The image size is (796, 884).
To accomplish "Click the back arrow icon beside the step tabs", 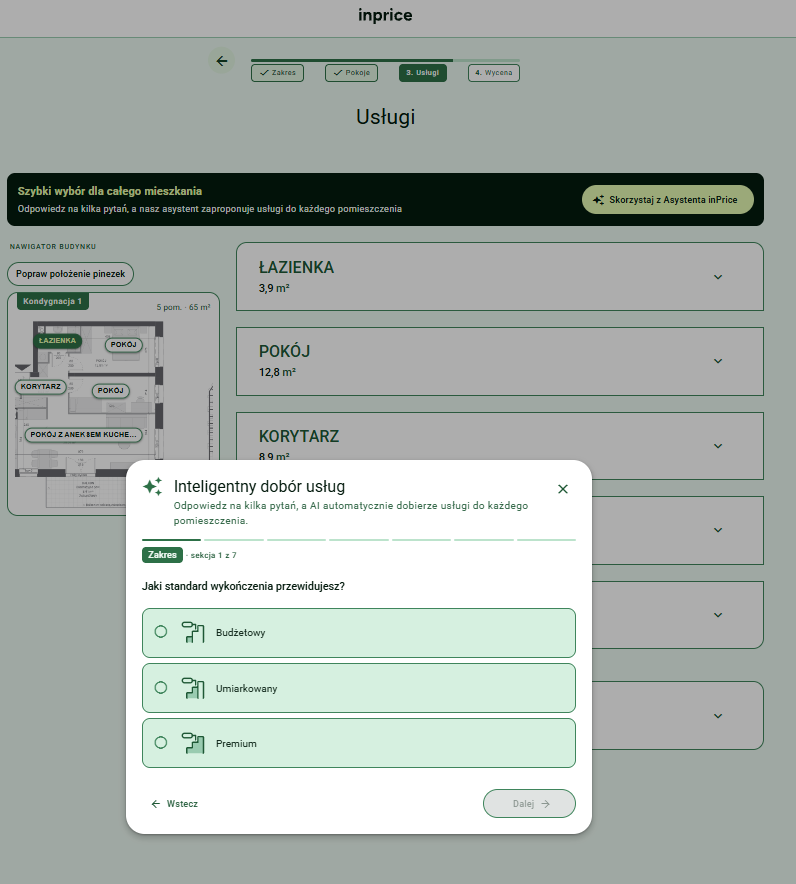I will click(x=222, y=61).
